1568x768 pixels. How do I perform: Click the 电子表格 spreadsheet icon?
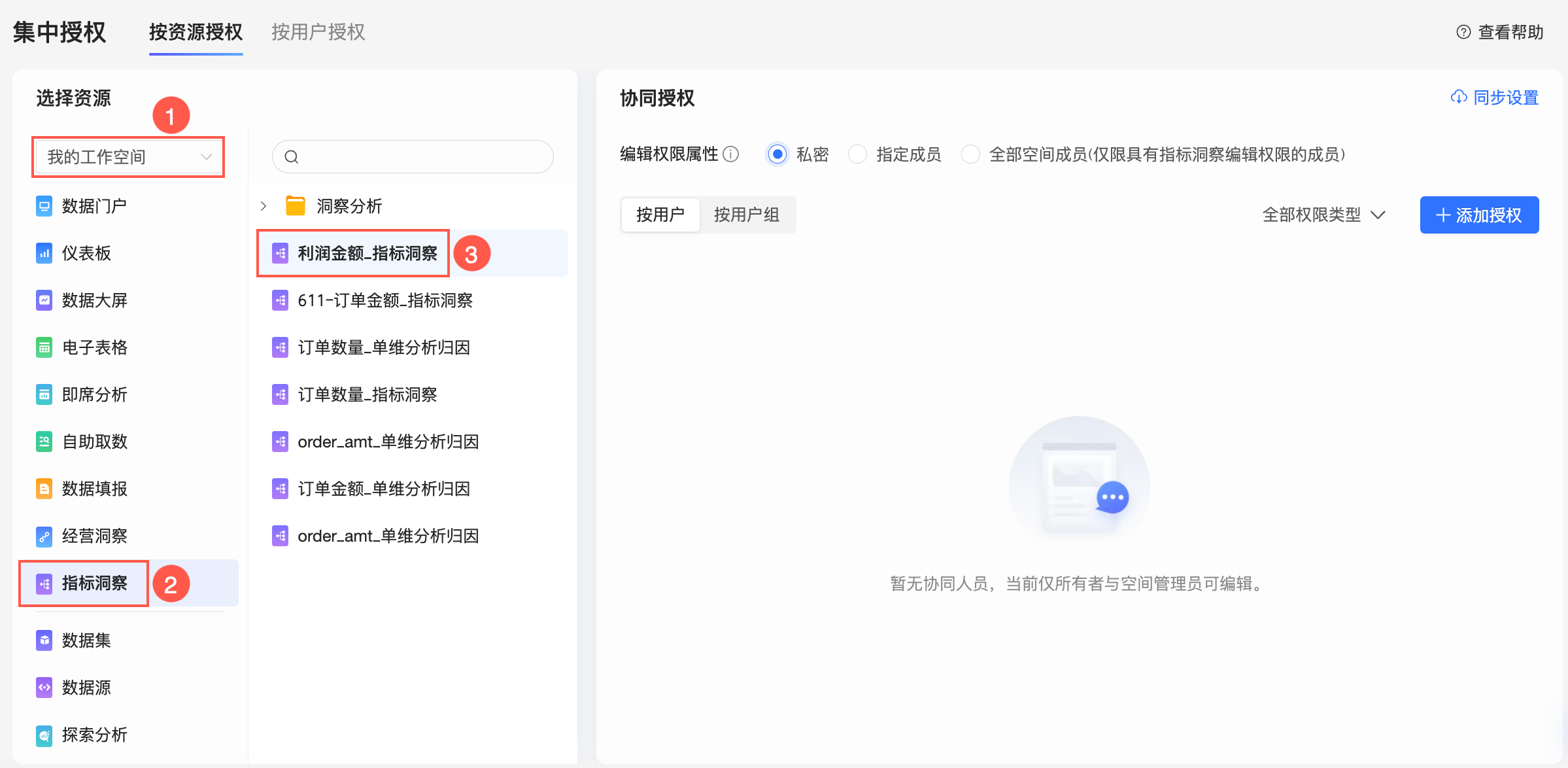(x=44, y=347)
